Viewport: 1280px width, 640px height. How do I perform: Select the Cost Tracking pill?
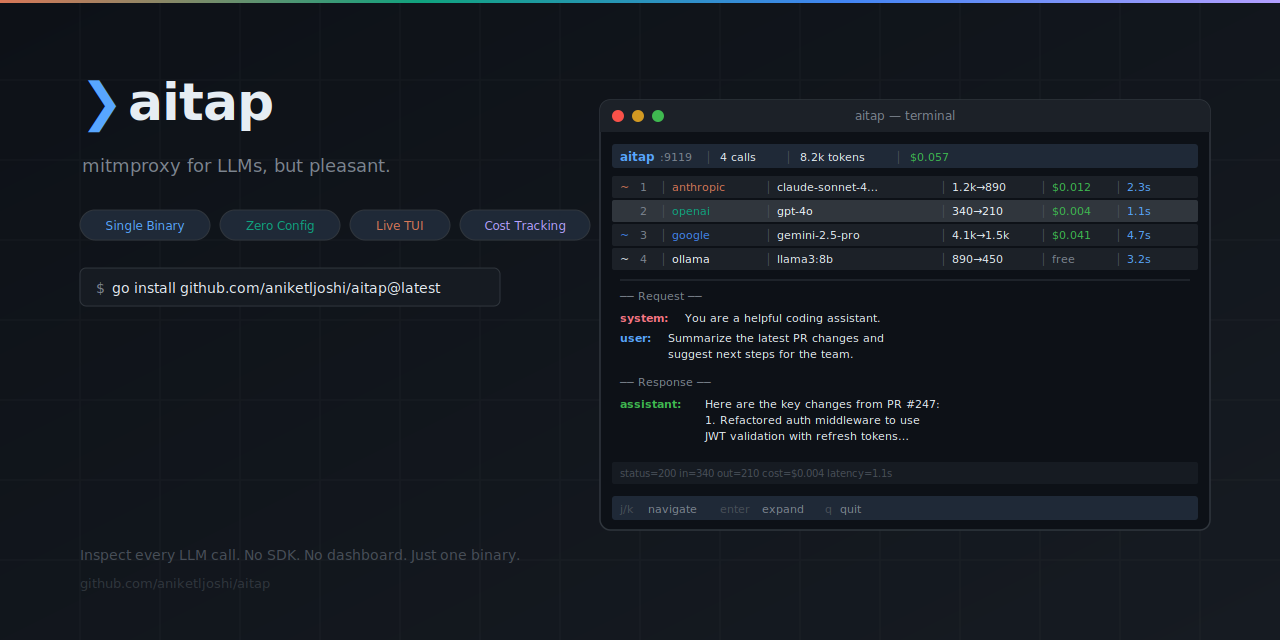click(x=525, y=225)
